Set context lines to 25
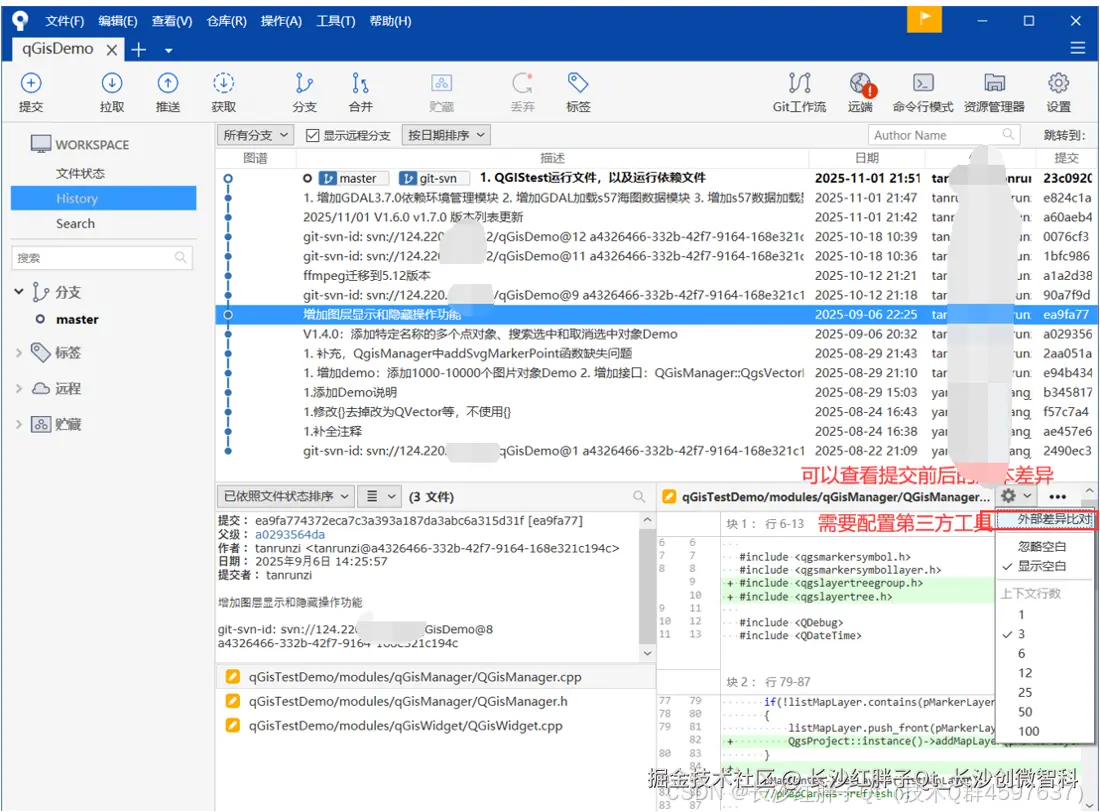 pyautogui.click(x=1025, y=693)
